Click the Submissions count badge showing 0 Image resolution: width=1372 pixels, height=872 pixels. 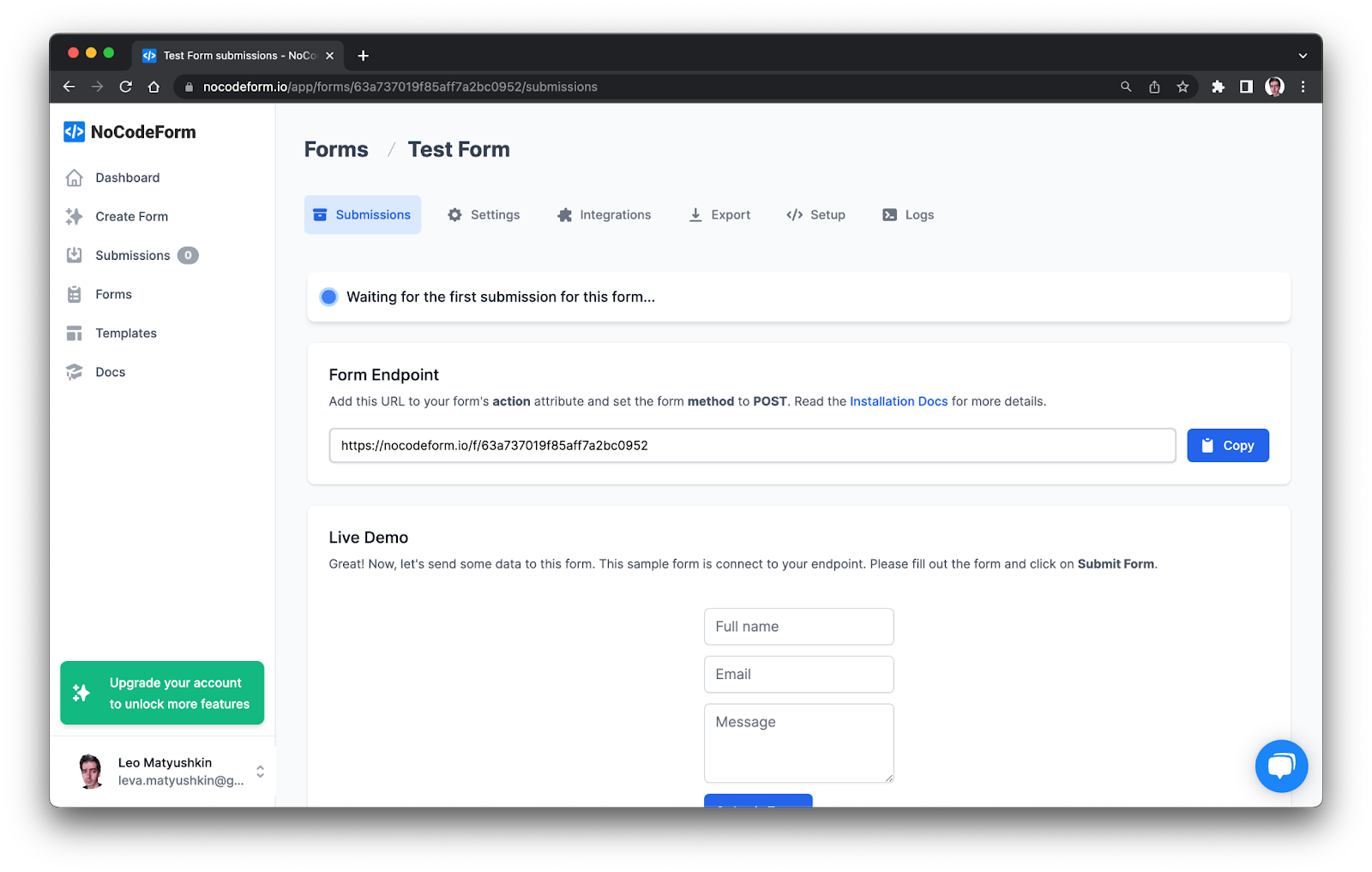click(x=188, y=256)
